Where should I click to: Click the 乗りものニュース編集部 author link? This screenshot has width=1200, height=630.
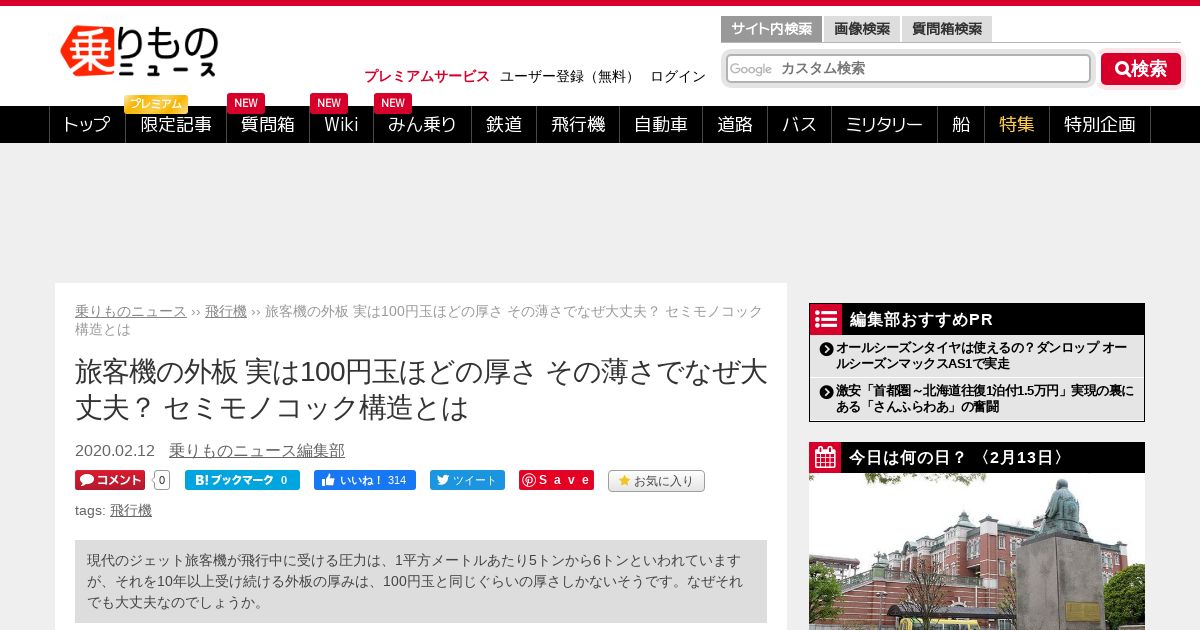[x=257, y=451]
